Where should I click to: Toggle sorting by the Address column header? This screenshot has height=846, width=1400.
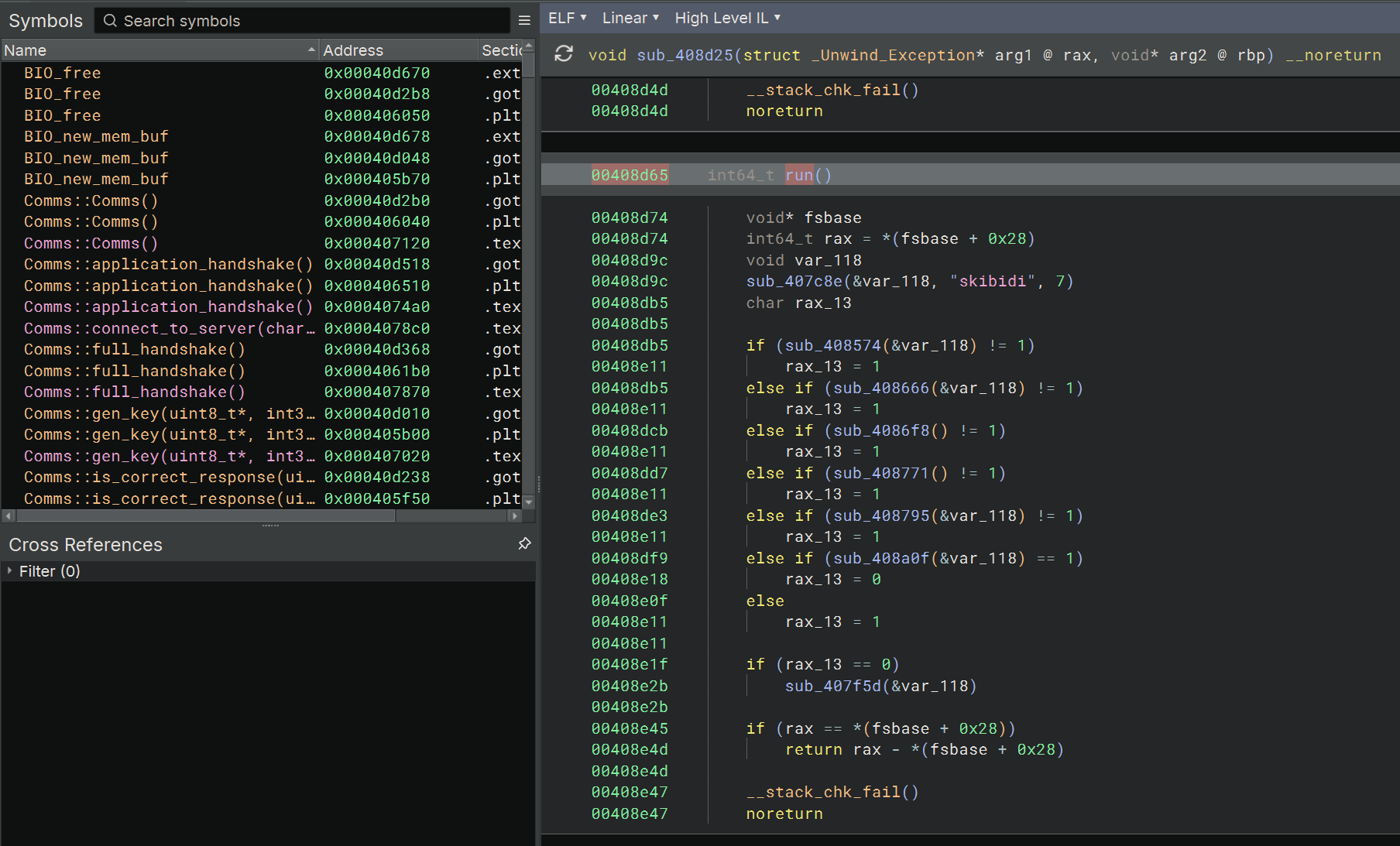(x=353, y=50)
